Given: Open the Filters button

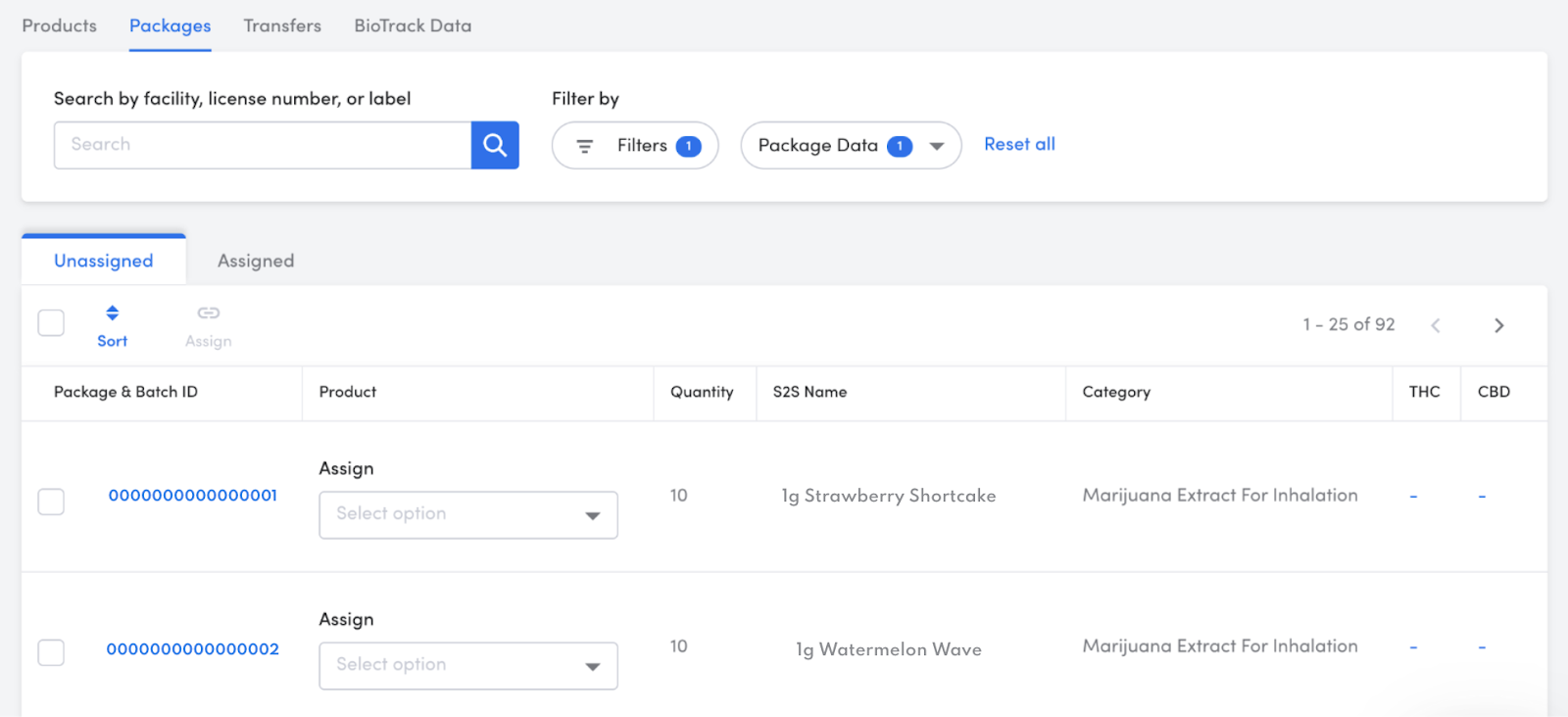Looking at the screenshot, I should pos(635,145).
